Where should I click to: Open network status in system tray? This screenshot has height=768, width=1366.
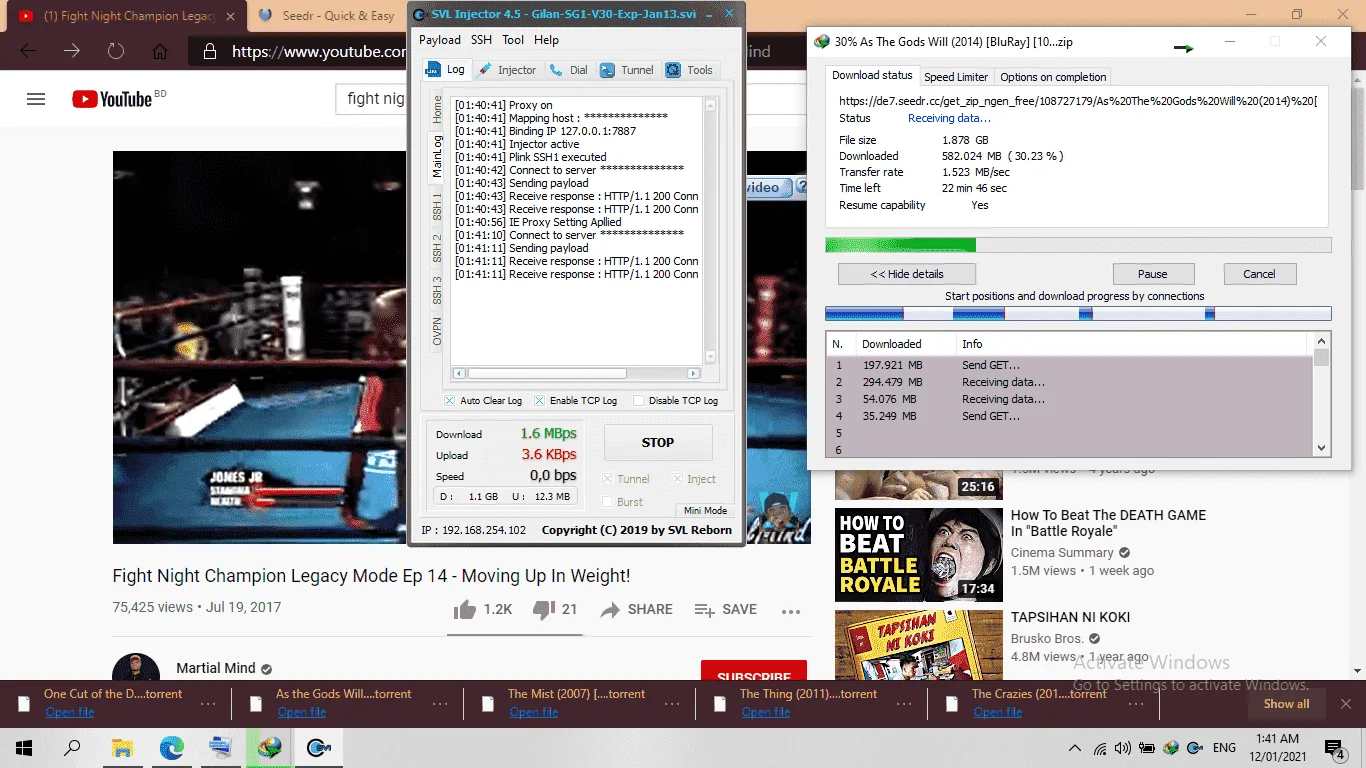(1100, 748)
